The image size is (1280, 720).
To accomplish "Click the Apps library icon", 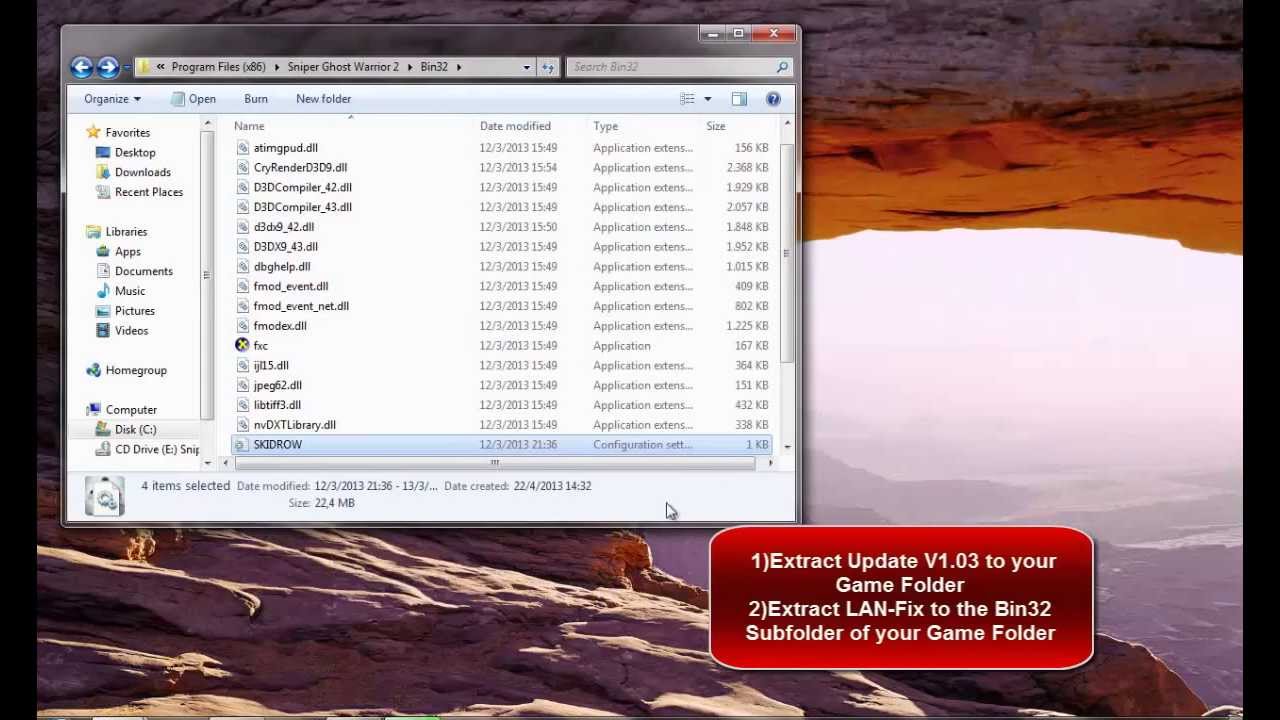I will point(103,251).
